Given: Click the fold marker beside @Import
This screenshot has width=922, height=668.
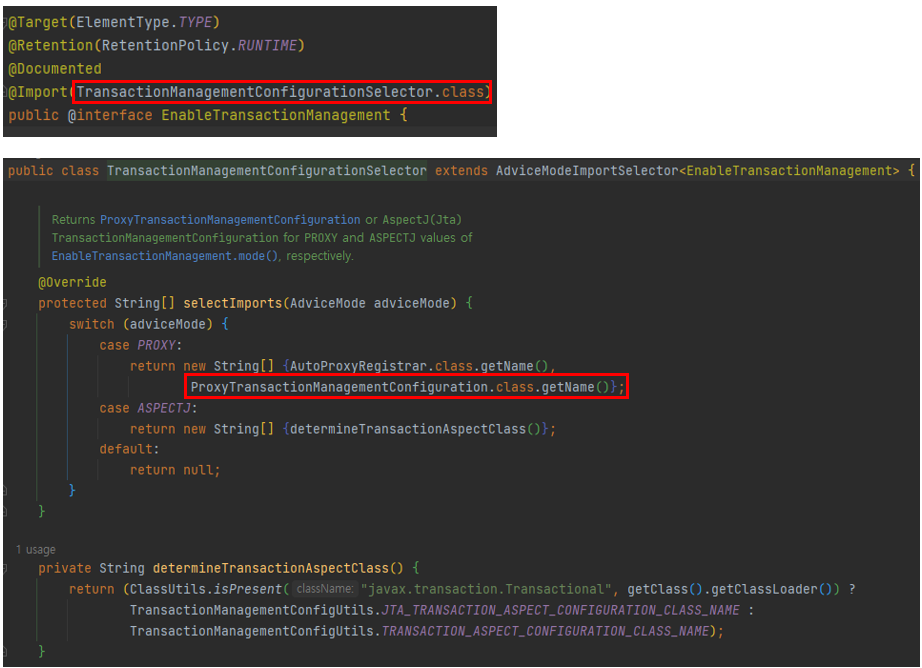Looking at the screenshot, I should click(x=5, y=92).
